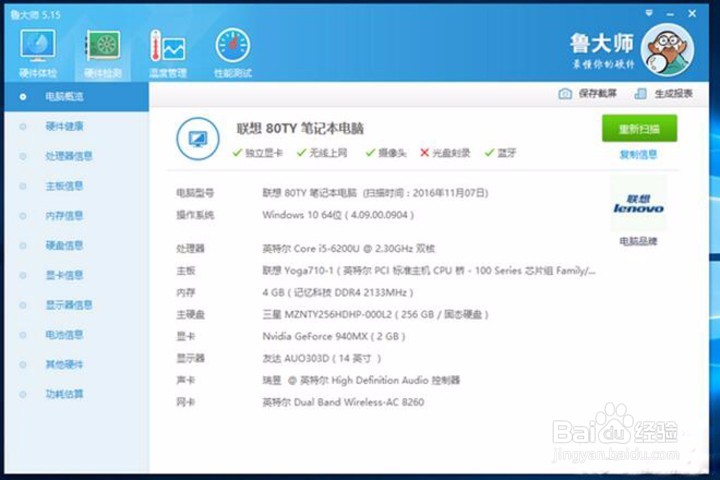Minimize the 鲁大师 window

click(670, 14)
